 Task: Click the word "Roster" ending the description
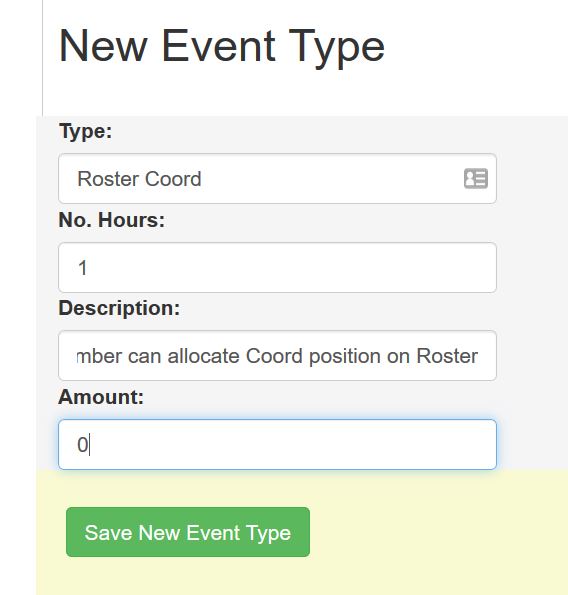point(447,356)
